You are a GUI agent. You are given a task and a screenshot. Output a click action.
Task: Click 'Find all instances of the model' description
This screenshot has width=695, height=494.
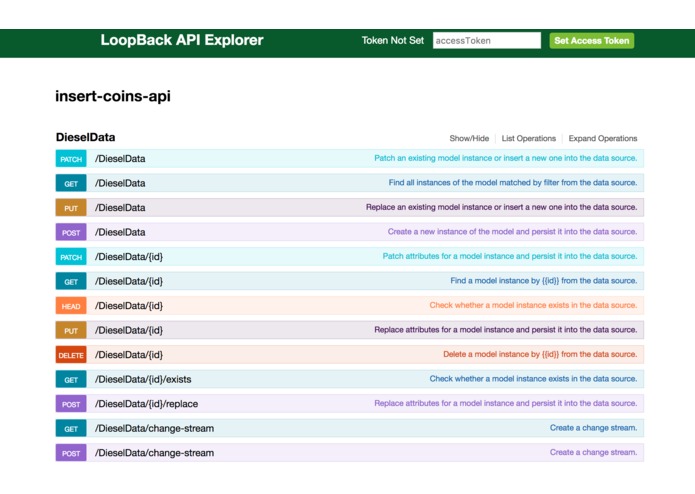point(513,183)
